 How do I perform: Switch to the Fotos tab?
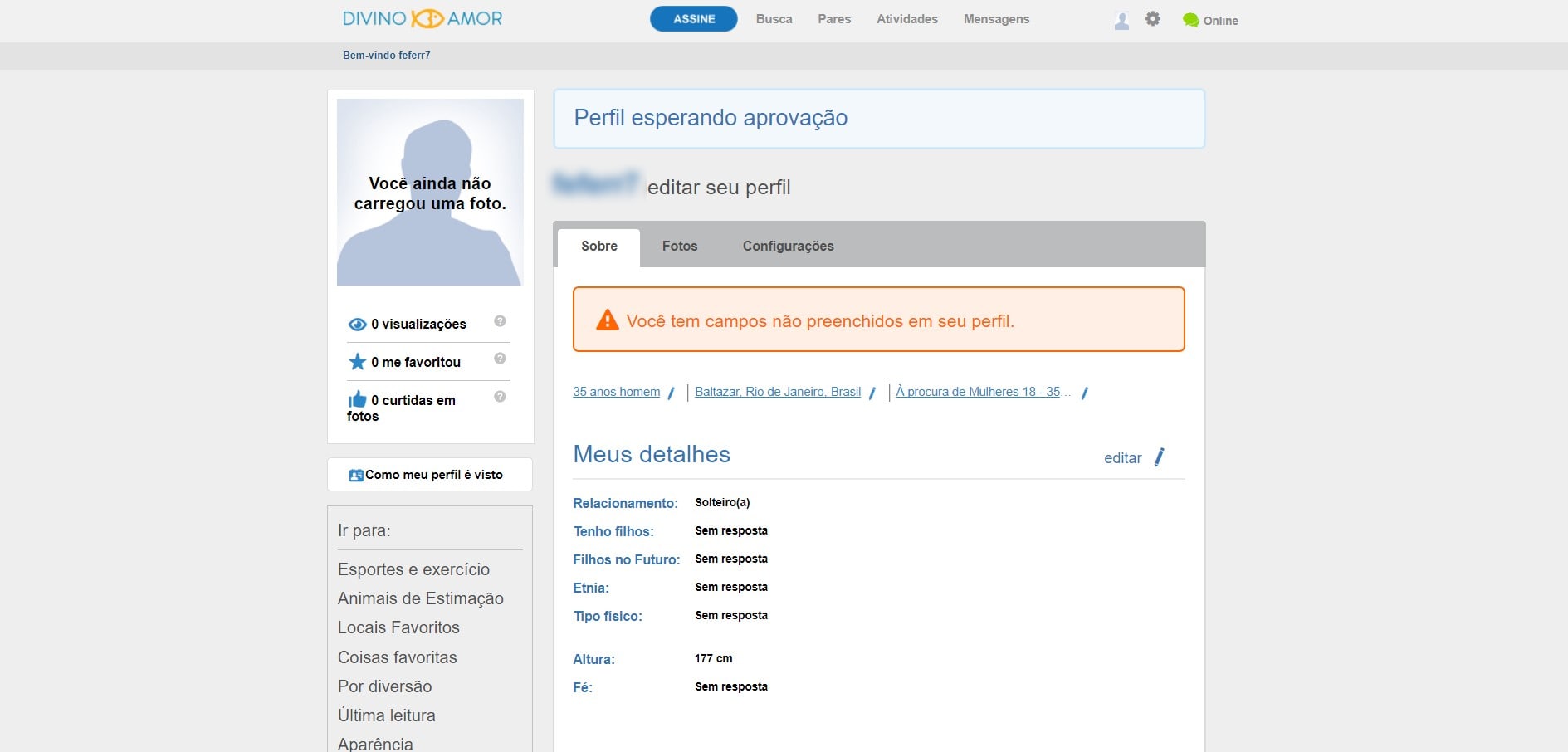(680, 247)
